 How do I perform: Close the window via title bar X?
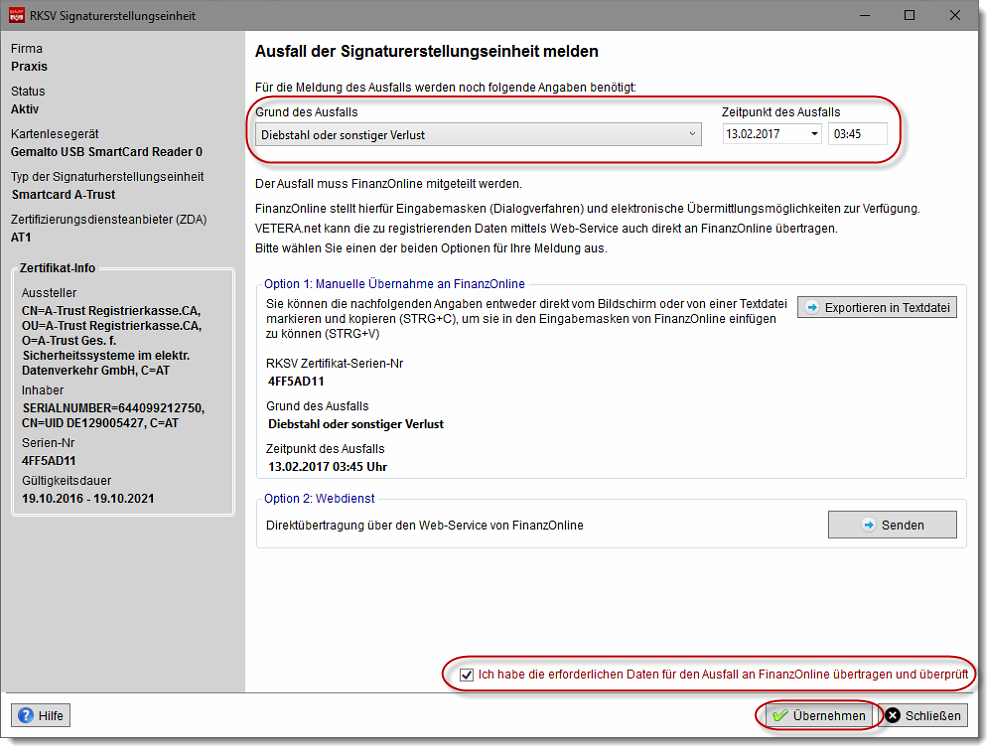coord(956,16)
